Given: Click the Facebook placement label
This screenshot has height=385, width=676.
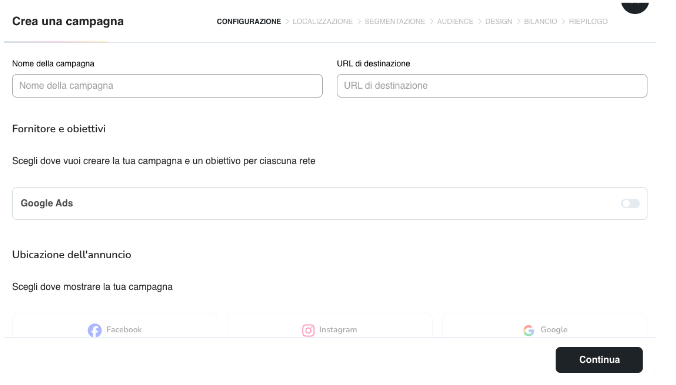Looking at the screenshot, I should (x=124, y=329).
